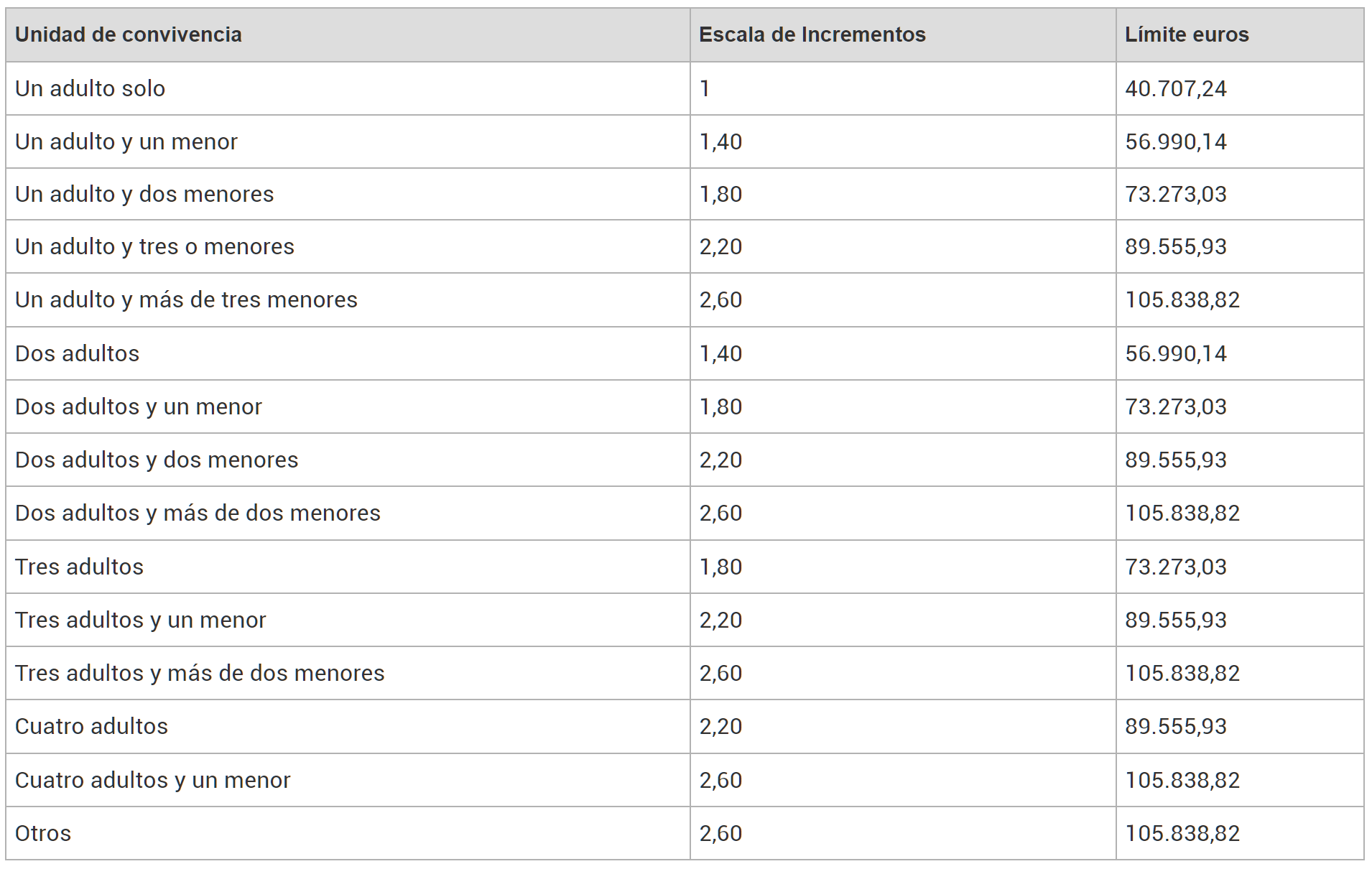This screenshot has height=869, width=1372.
Task: Click the 'Escala de Incrementos' column header
Action: [x=812, y=34]
